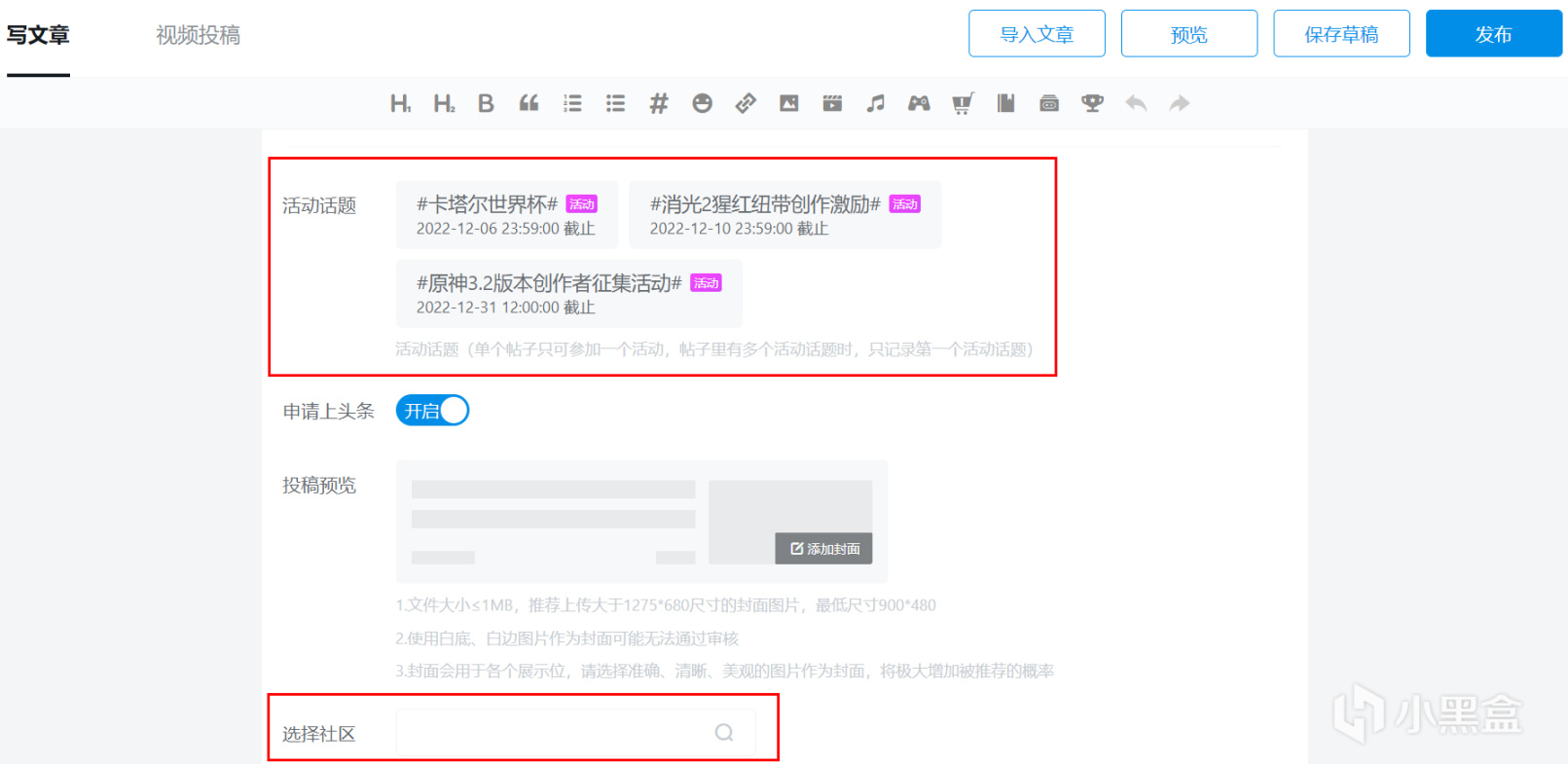Click 添加封面 button on preview
Viewport: 1568px width, 764px height.
coord(823,548)
